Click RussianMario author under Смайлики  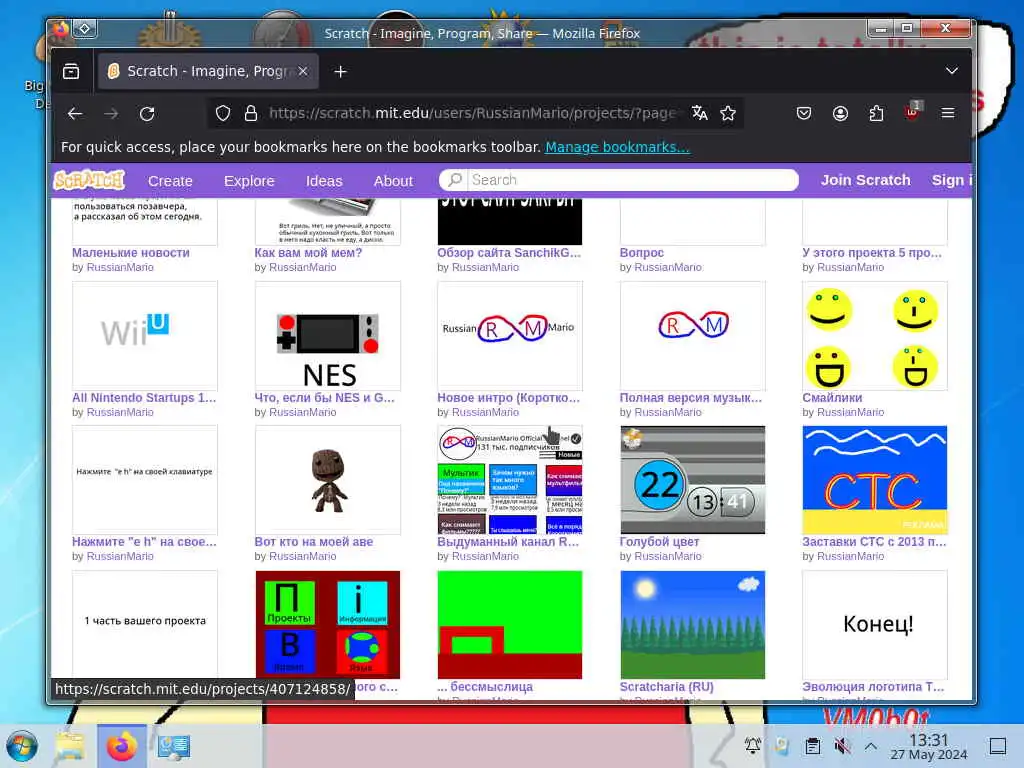point(850,413)
